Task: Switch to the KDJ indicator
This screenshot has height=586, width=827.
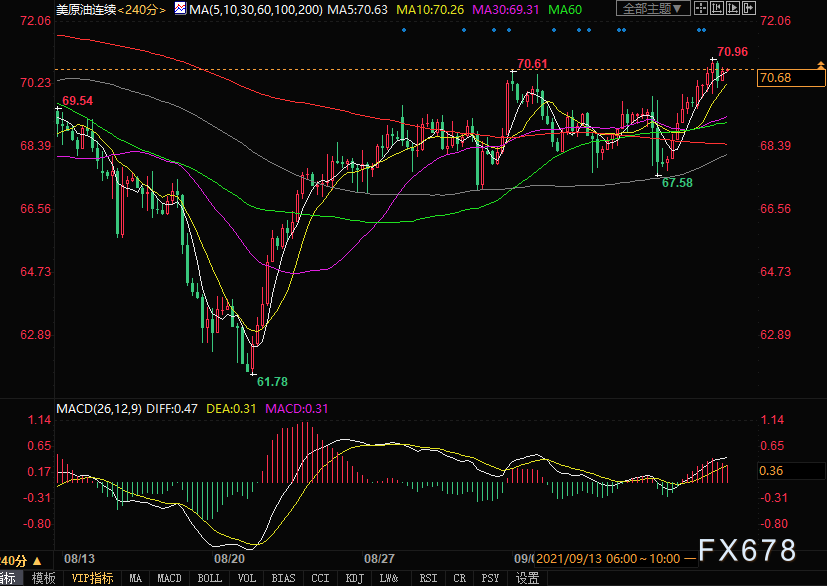Action: click(354, 578)
